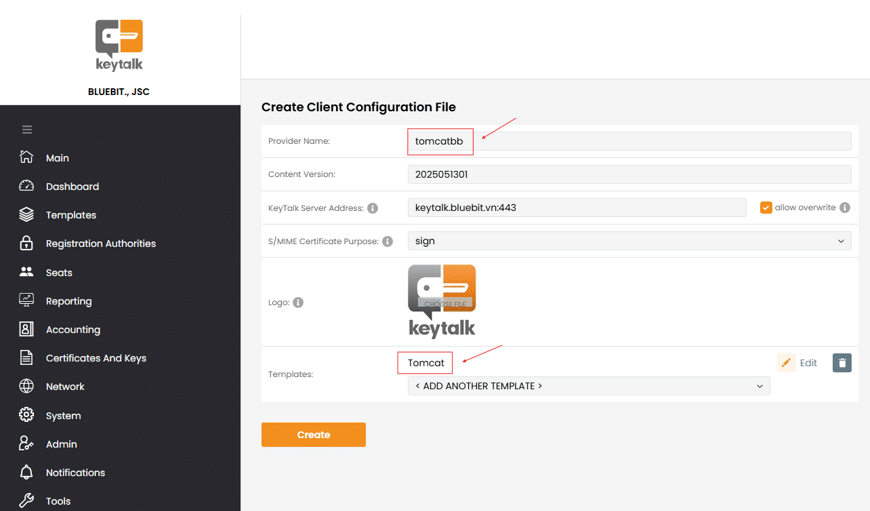870x511 pixels.
Task: Click the info icon next to S/MIME Certificate Purpose
Action: (387, 241)
